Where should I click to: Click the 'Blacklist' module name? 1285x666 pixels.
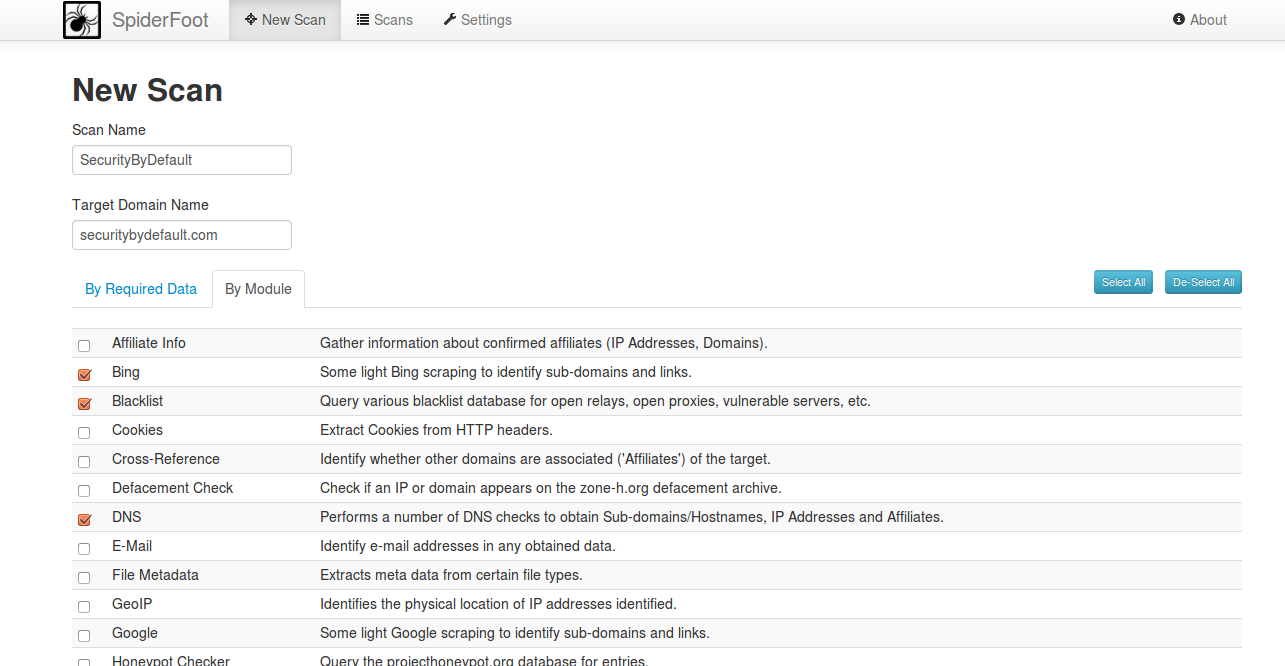[137, 401]
